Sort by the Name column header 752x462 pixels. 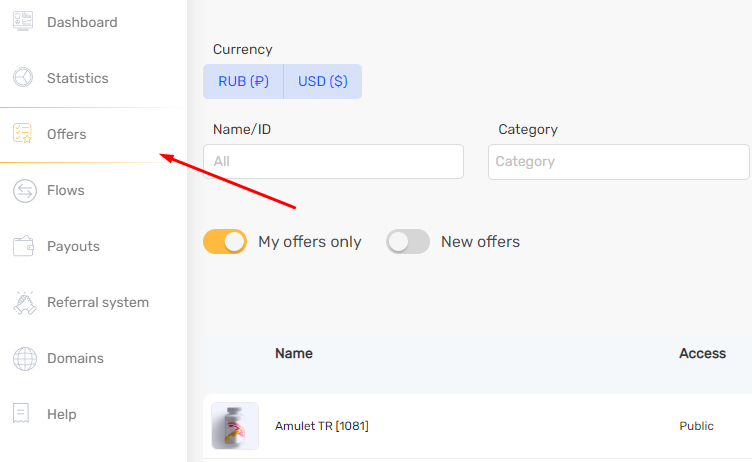click(294, 354)
